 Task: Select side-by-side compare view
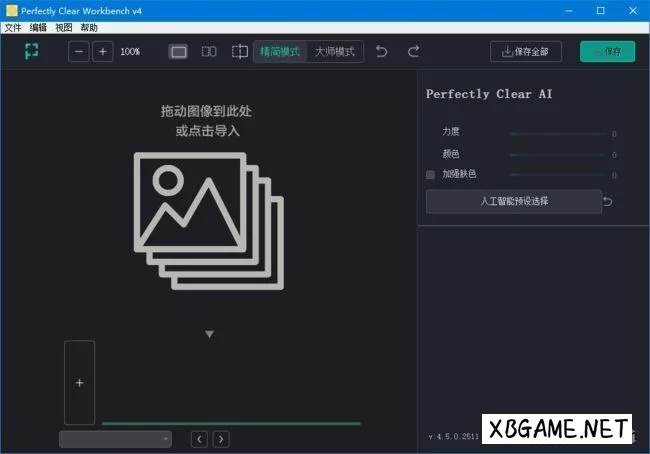[x=209, y=51]
